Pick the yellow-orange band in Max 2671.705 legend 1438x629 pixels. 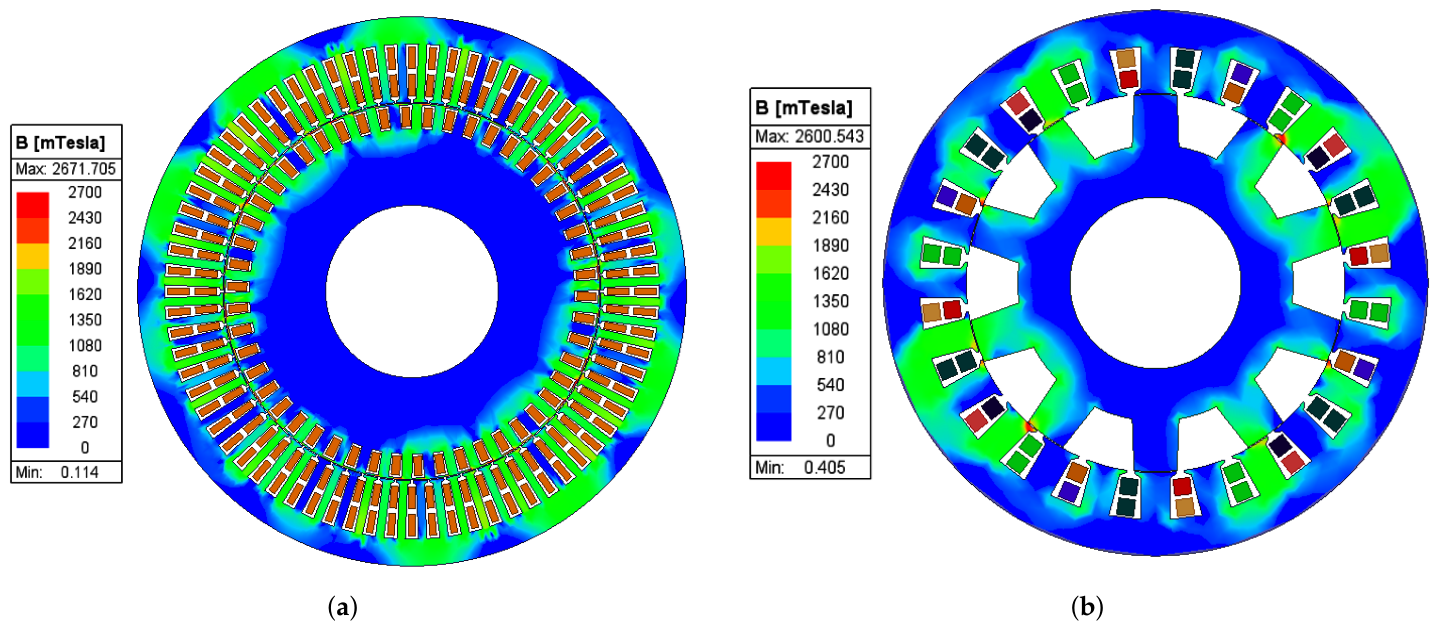(32, 256)
